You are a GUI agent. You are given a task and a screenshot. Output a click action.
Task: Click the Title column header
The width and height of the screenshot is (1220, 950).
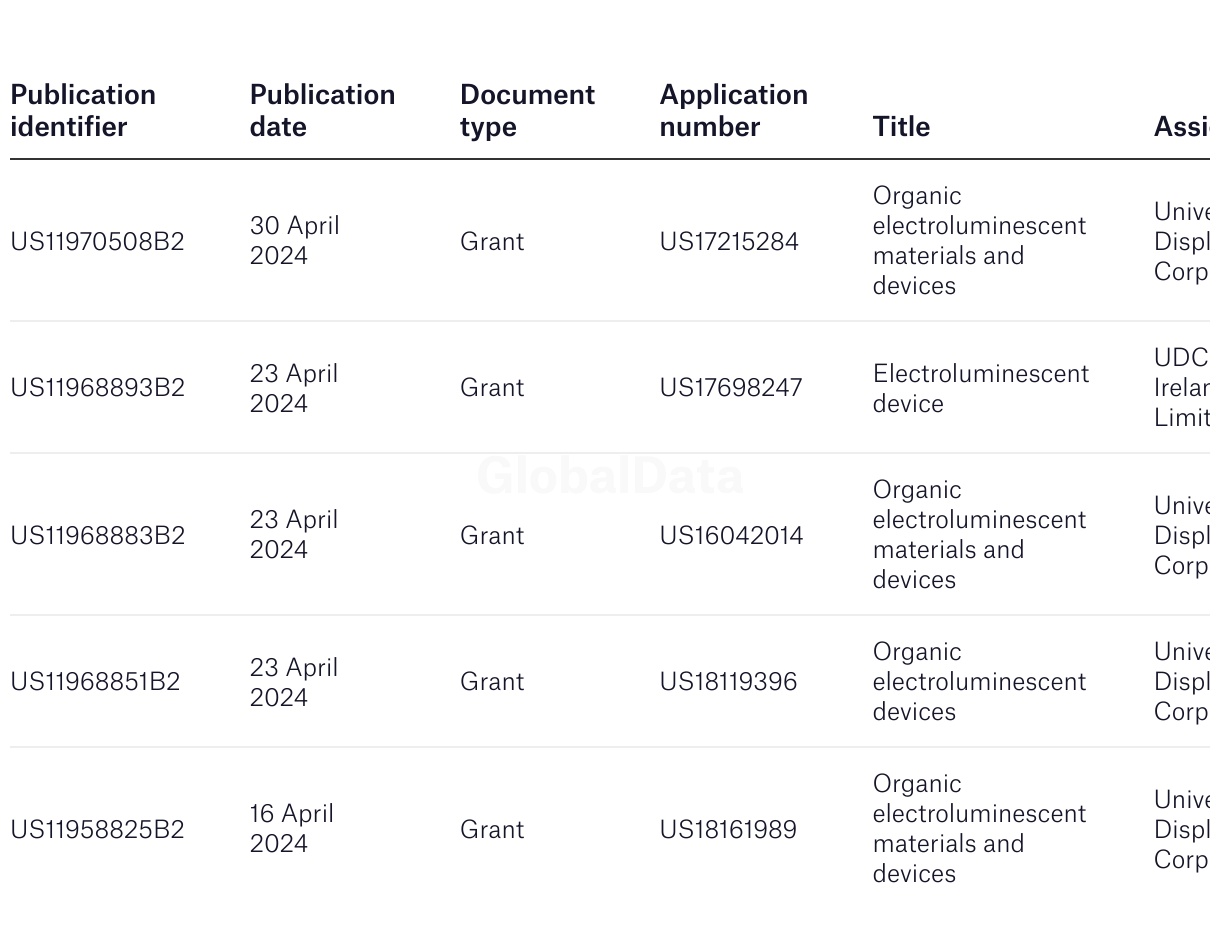pos(901,126)
